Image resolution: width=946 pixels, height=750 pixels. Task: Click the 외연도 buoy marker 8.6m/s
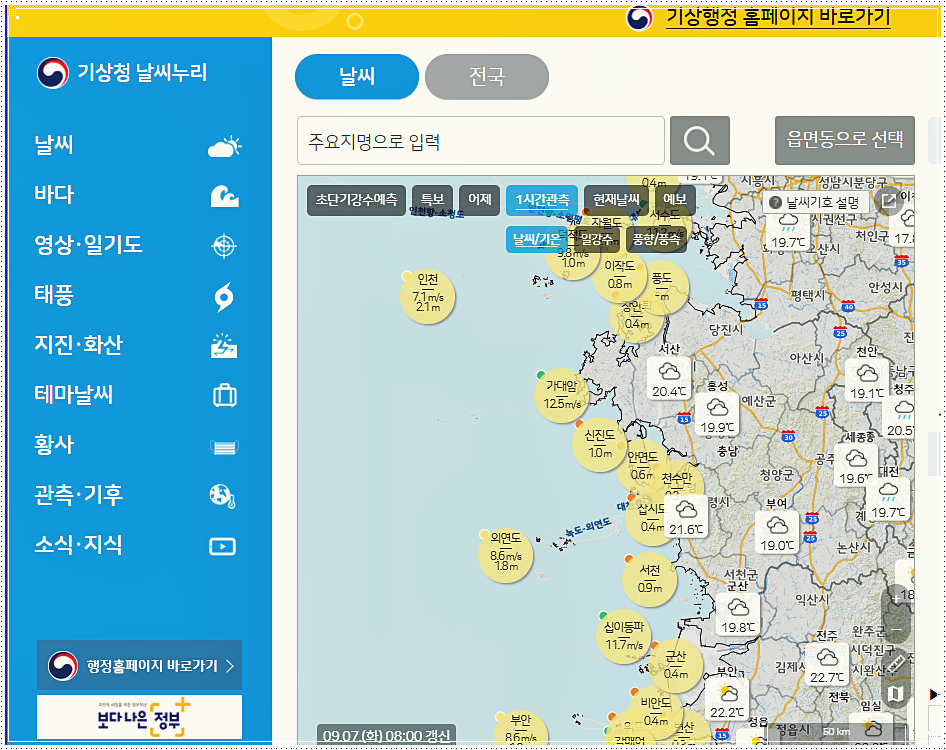[506, 556]
